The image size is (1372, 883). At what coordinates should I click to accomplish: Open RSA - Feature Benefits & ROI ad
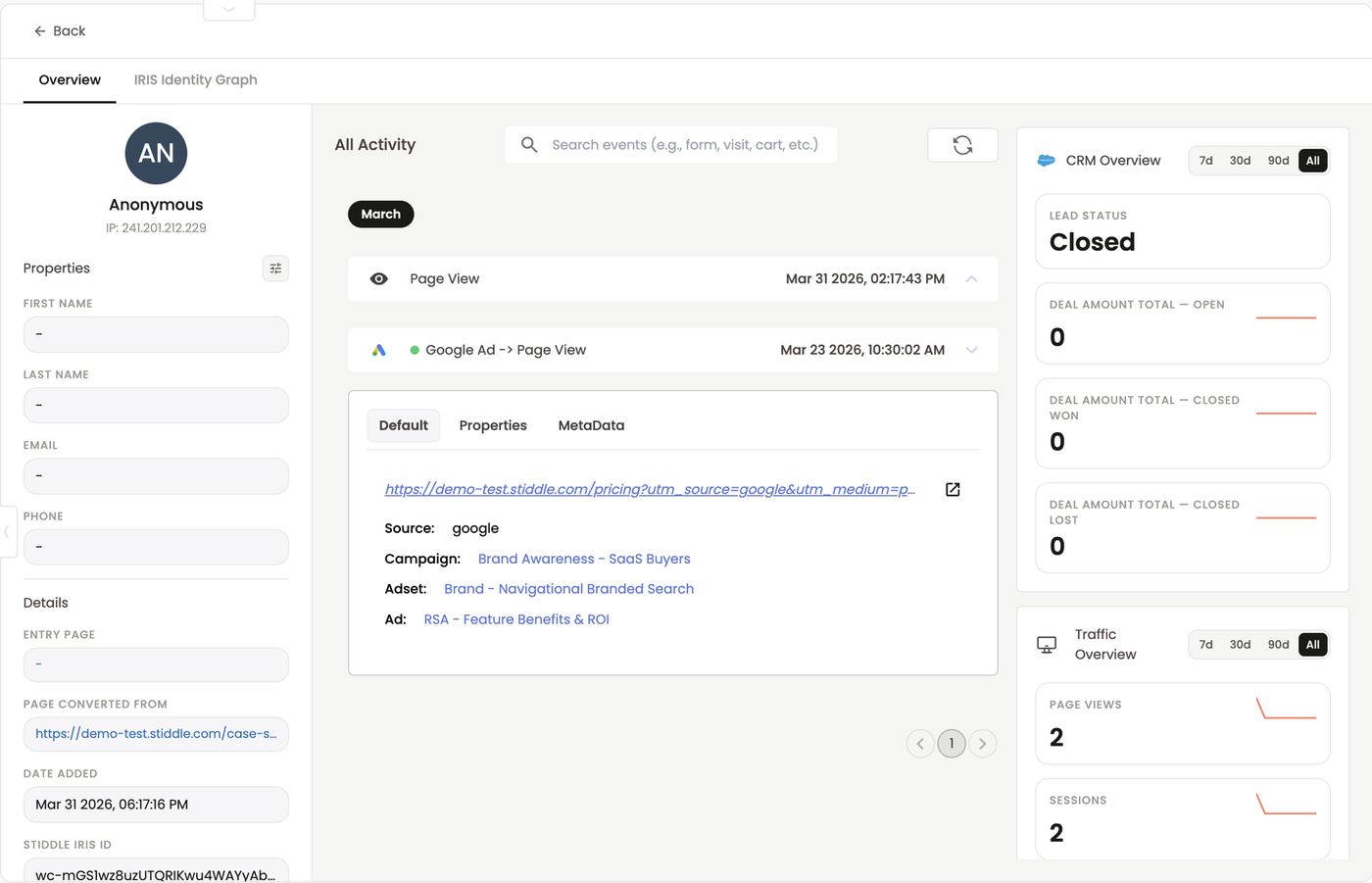(516, 619)
